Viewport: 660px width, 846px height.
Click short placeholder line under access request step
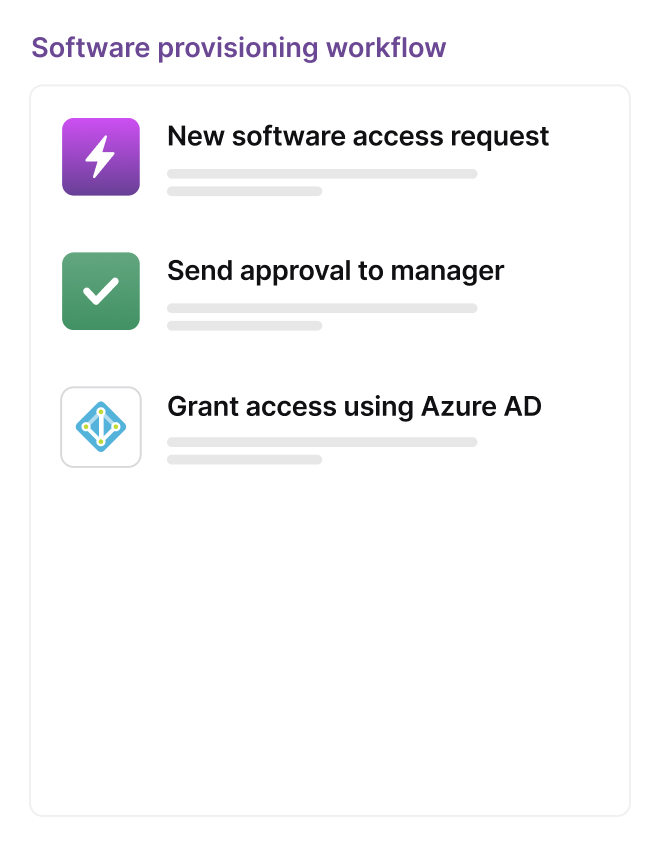tap(244, 191)
